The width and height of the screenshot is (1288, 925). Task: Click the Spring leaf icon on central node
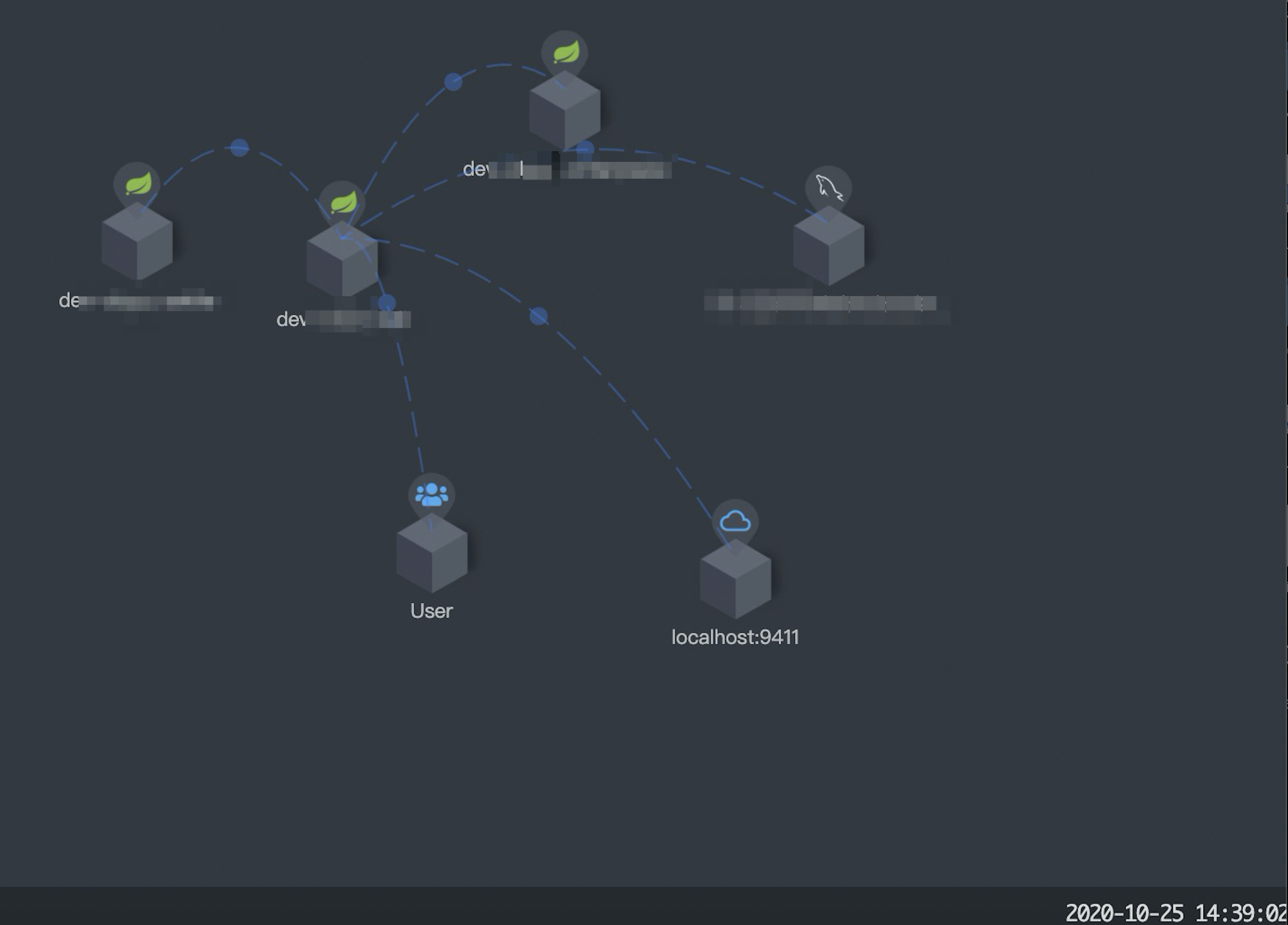(x=344, y=203)
